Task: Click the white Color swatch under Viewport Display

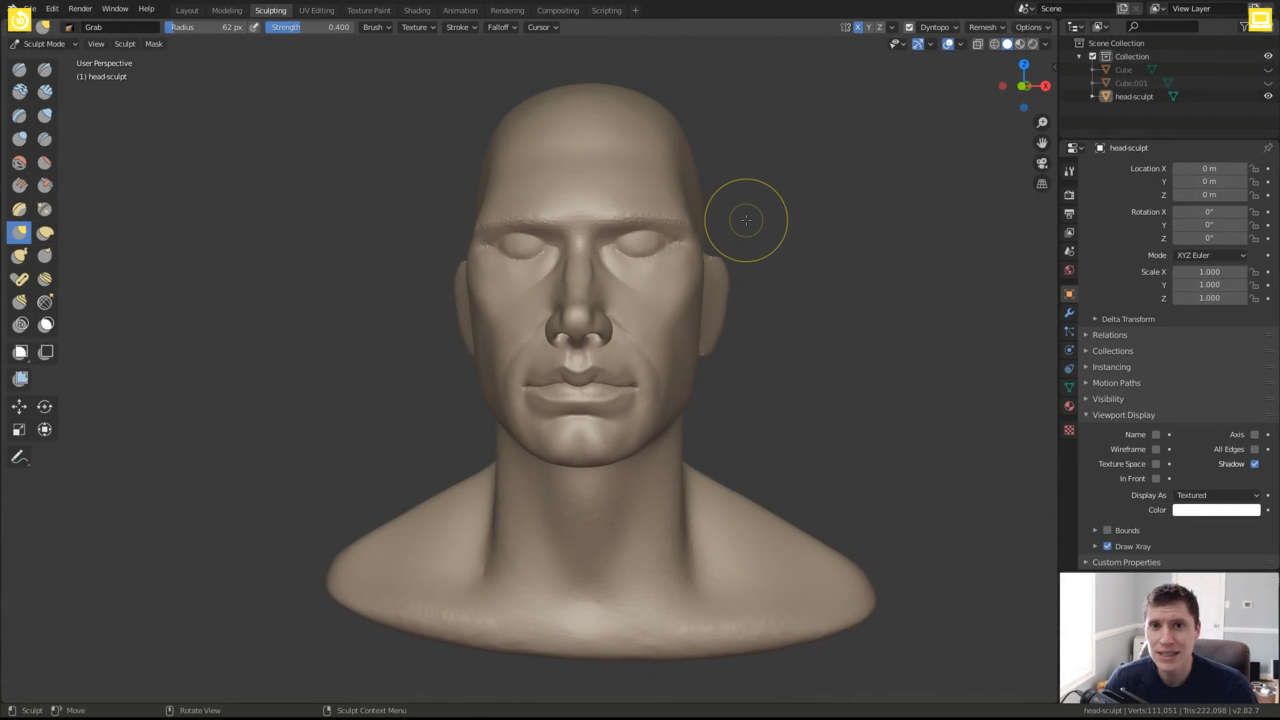Action: tap(1216, 510)
